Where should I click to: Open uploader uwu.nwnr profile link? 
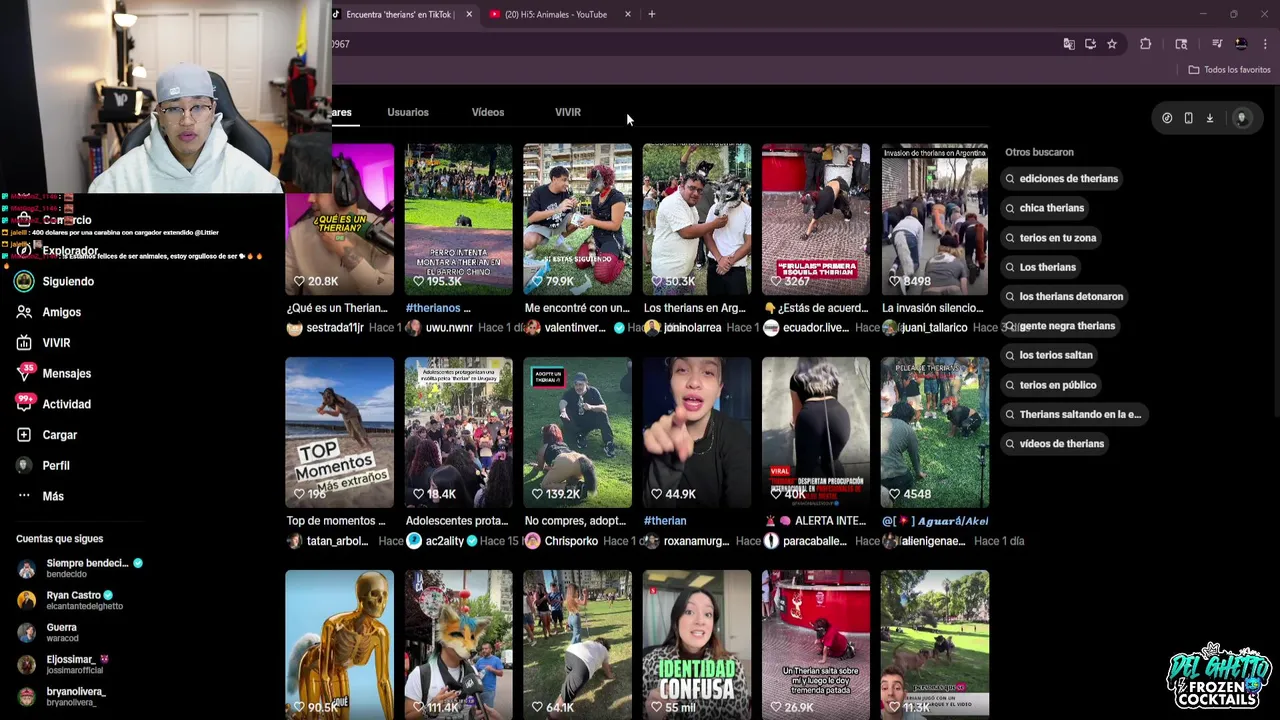451,328
